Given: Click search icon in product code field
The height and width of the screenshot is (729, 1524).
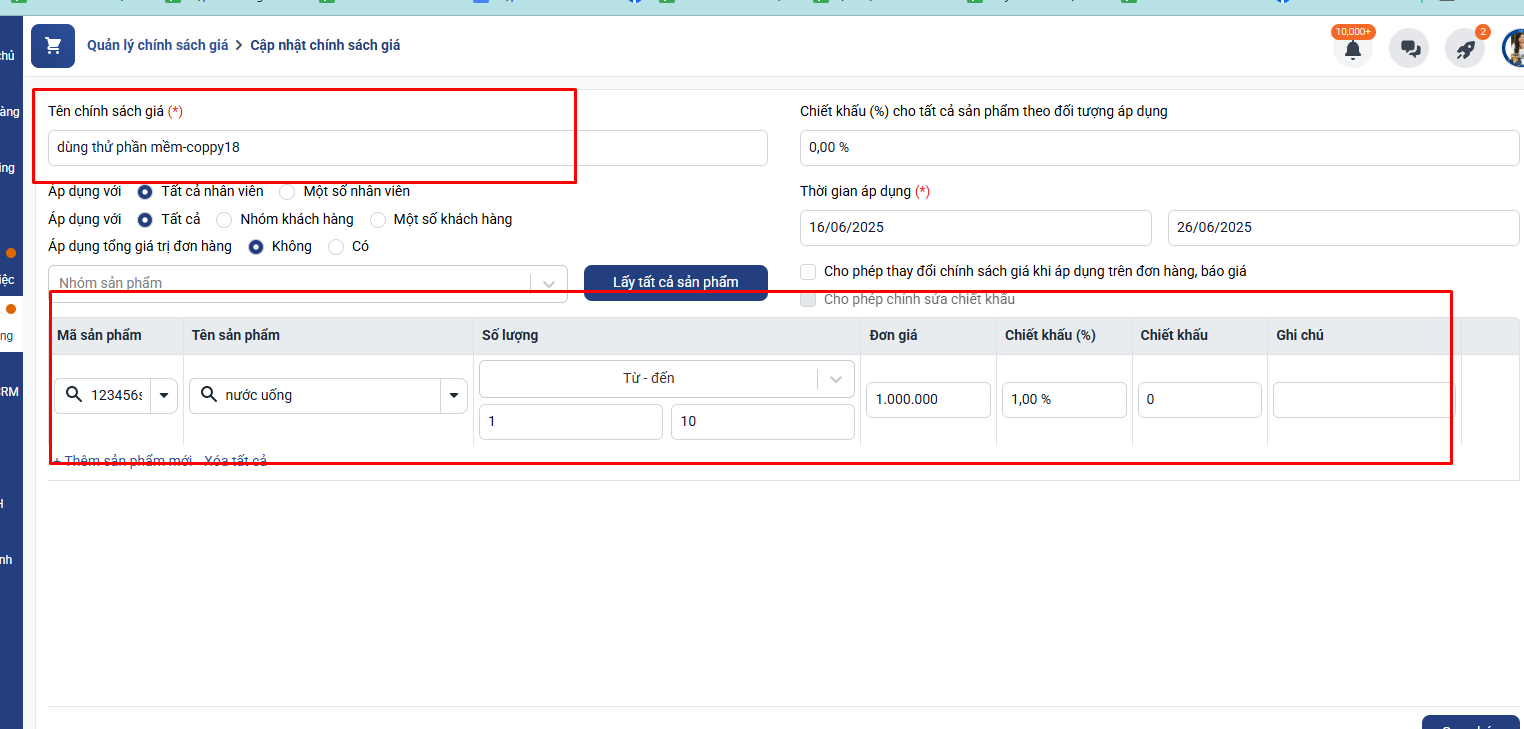Looking at the screenshot, I should [74, 396].
